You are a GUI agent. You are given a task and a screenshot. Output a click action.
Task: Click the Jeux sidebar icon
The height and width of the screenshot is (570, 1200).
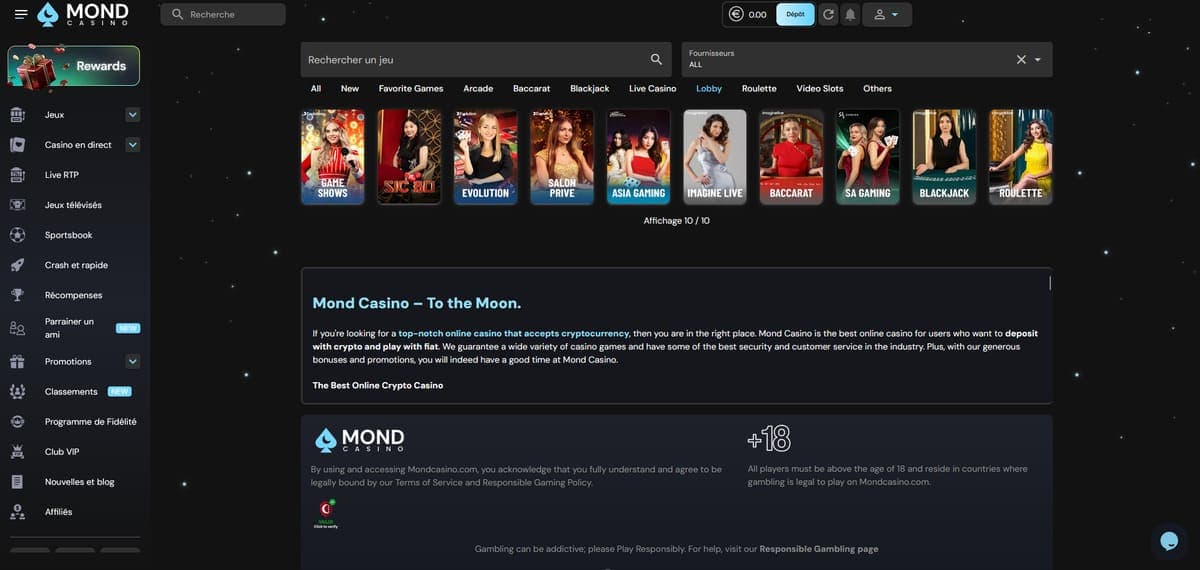pyautogui.click(x=17, y=115)
